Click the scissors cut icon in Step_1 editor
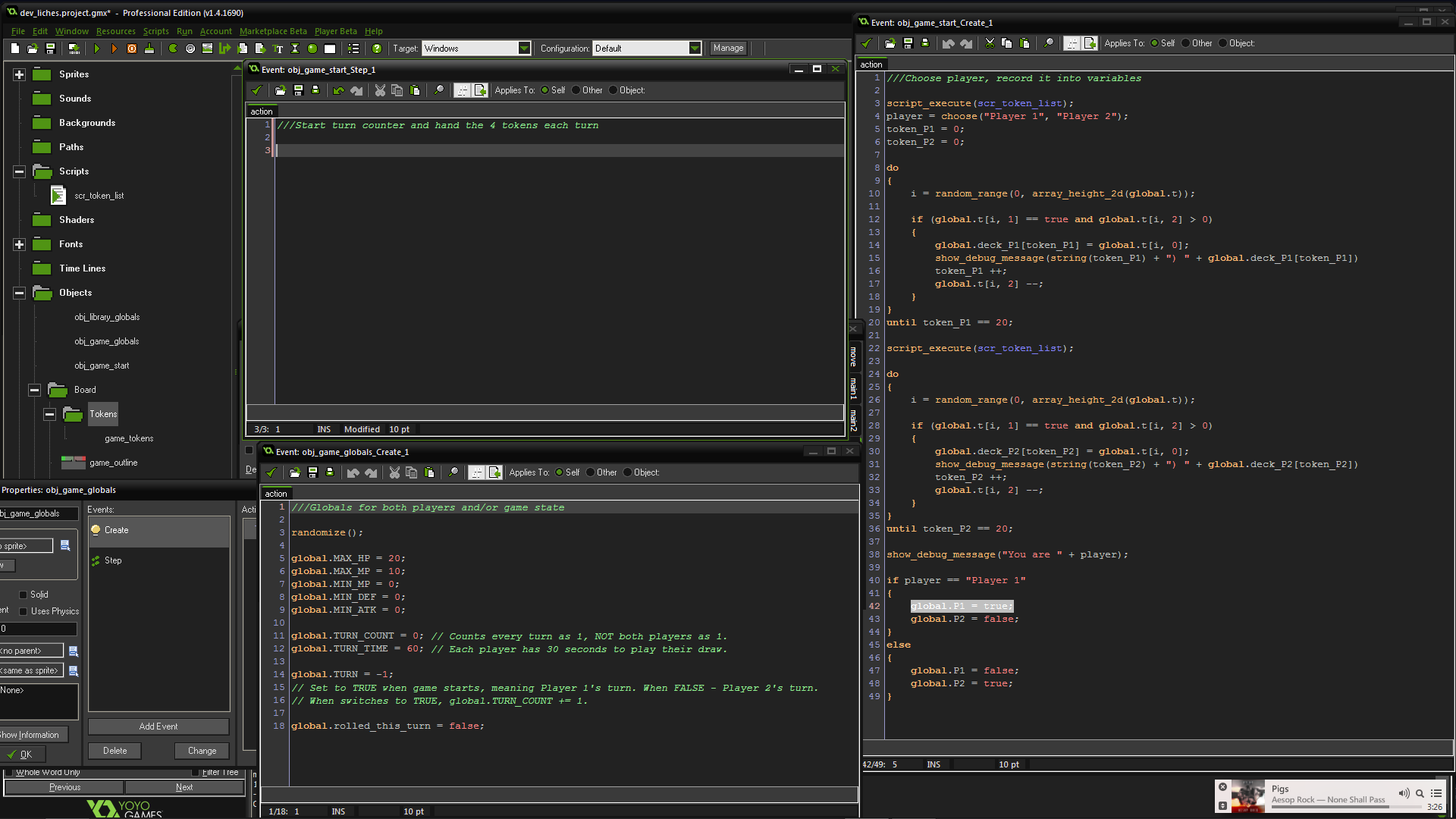 pos(380,90)
